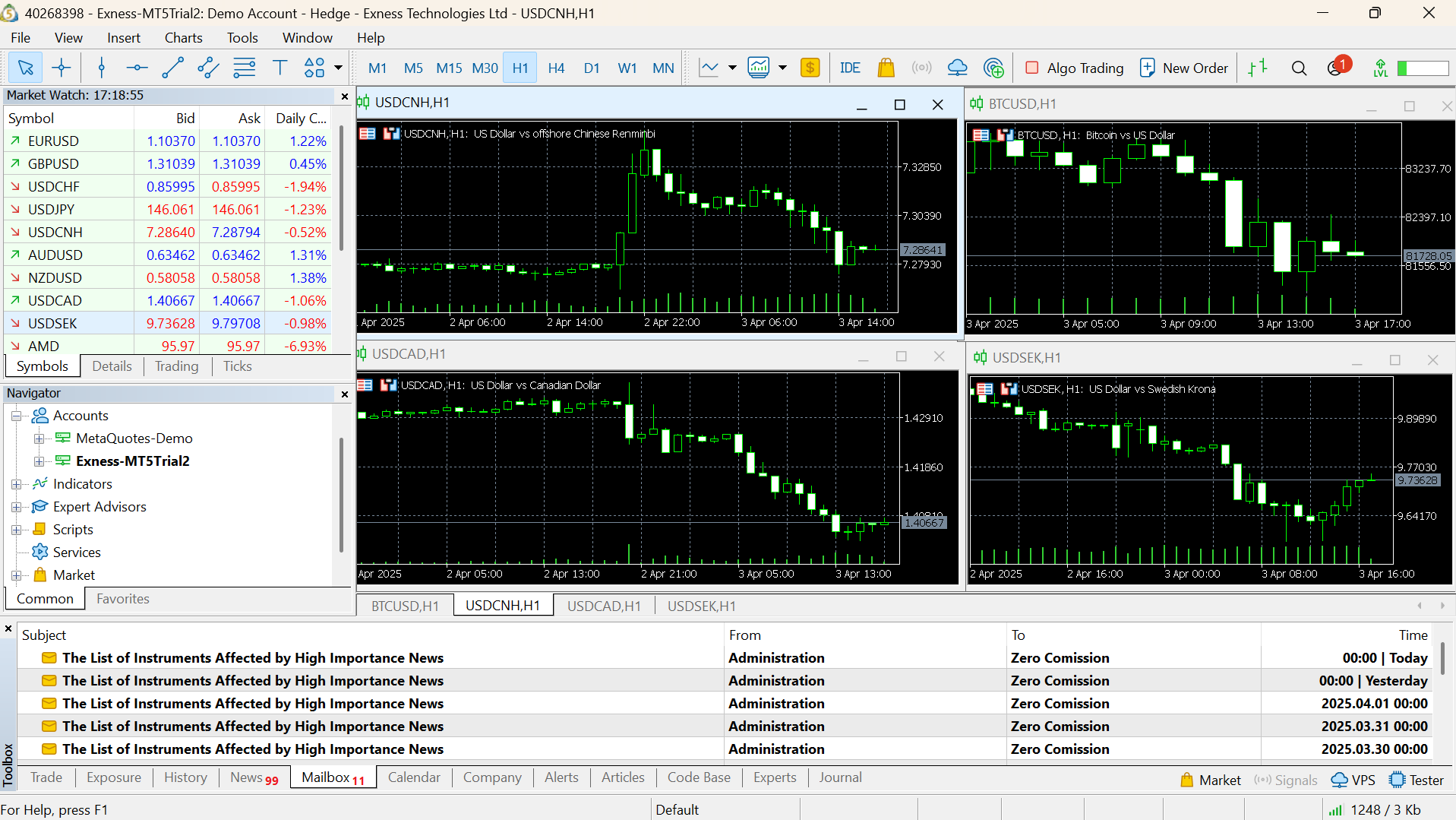Open the cloud VPS hosting icon
This screenshot has height=820, width=1456.
click(x=957, y=68)
